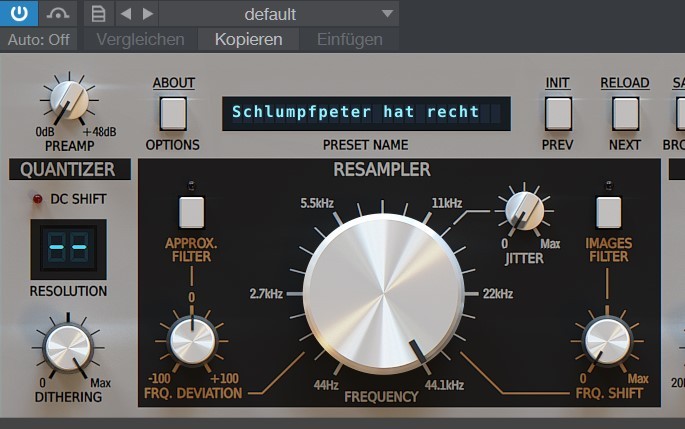Click the sidechain routing icon
This screenshot has height=429, width=685.
pos(59,14)
